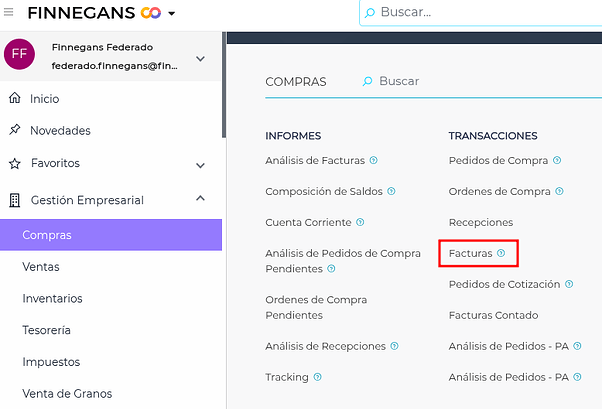Click help icon beside Pedidos de Compra
This screenshot has height=409, width=602.
click(x=557, y=160)
